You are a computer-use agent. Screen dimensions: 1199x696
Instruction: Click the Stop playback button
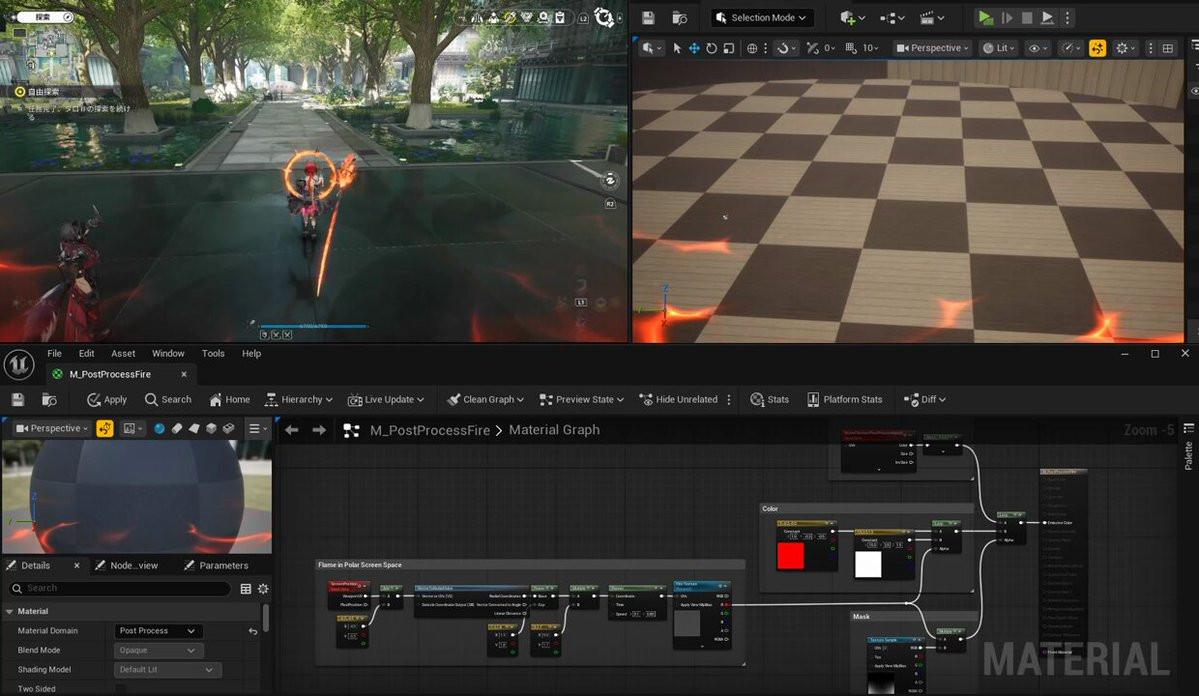[1027, 18]
